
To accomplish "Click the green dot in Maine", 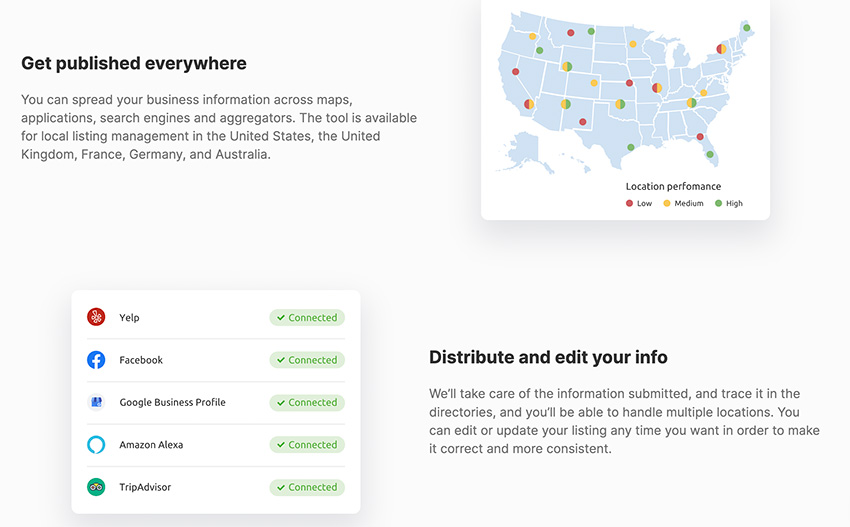I will coord(746,28).
